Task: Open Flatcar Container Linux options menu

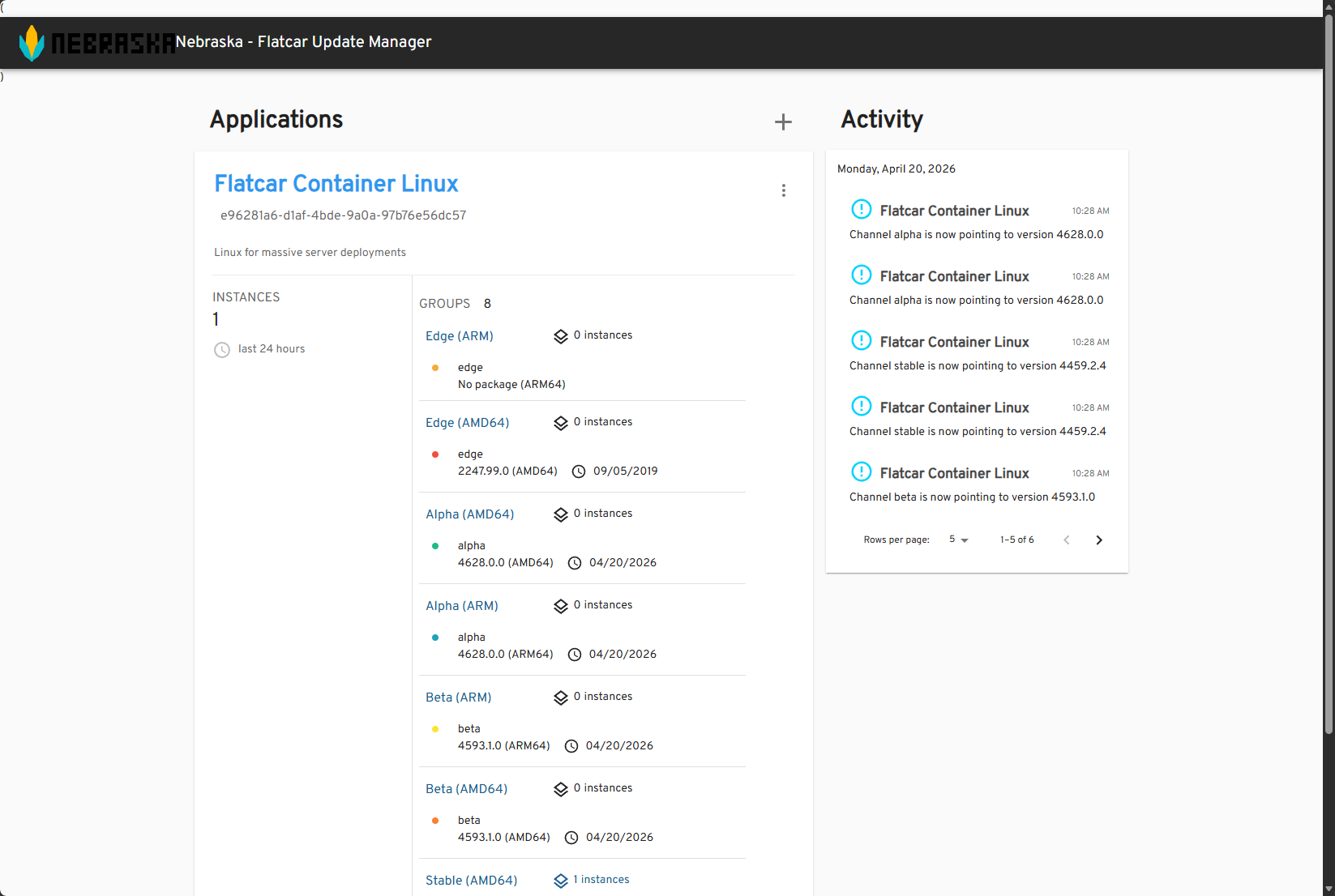Action: [783, 190]
